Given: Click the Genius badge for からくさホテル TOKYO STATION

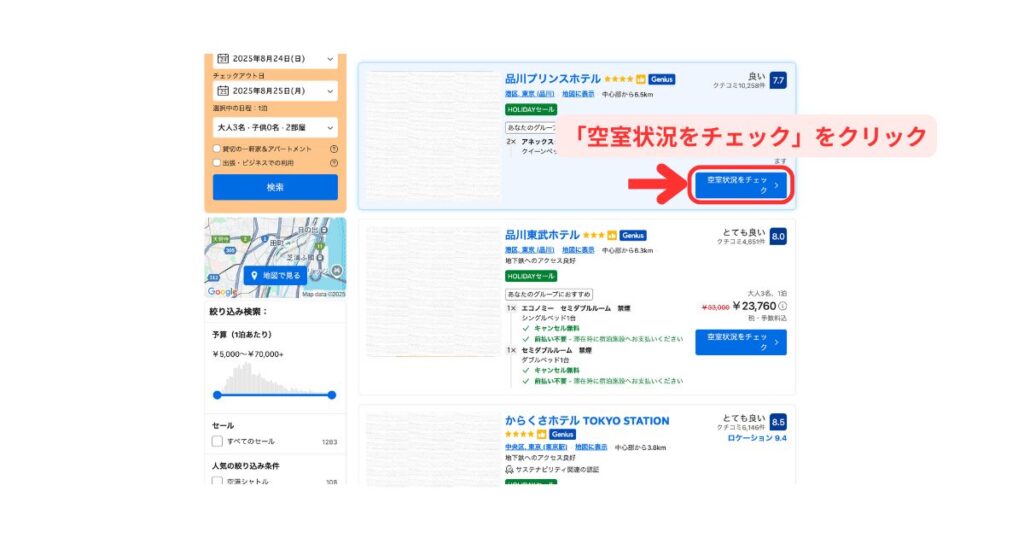Looking at the screenshot, I should click(x=562, y=434).
